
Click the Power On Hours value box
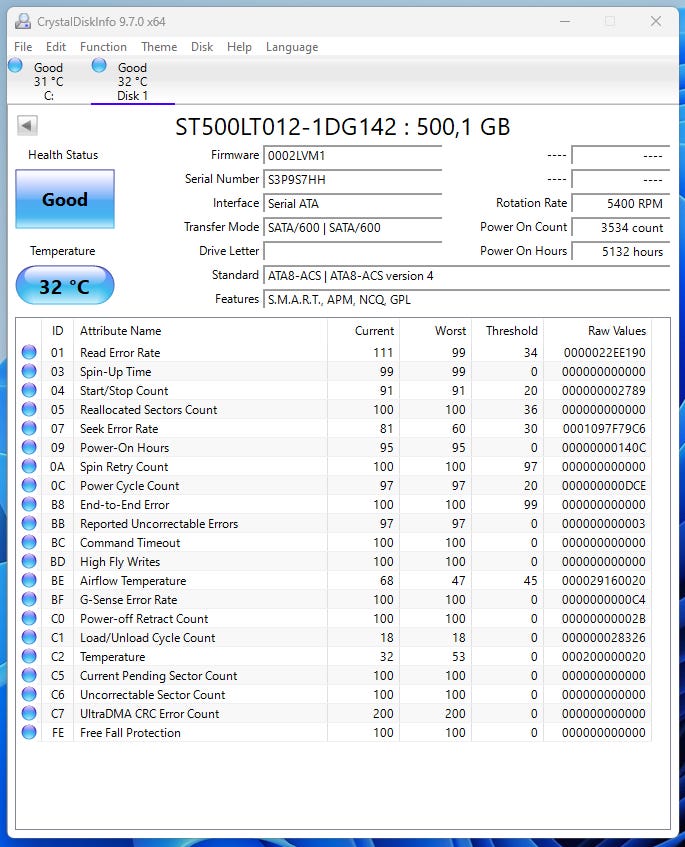[x=620, y=251]
